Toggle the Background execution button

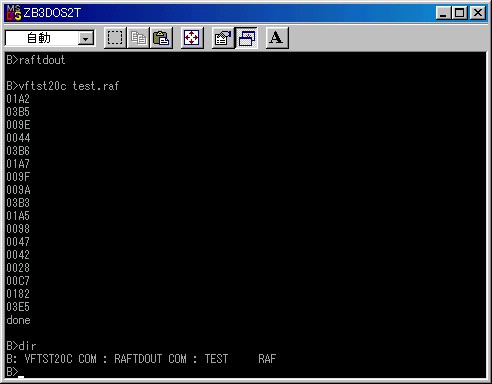[x=246, y=38]
